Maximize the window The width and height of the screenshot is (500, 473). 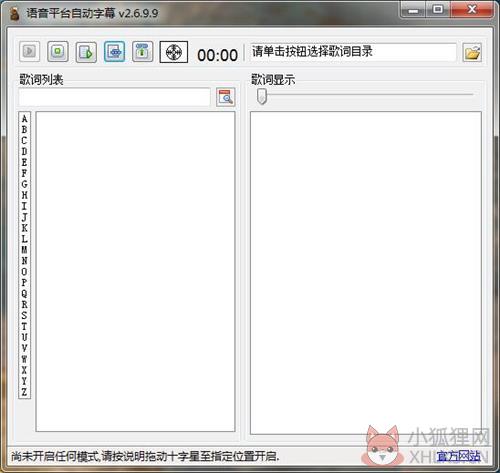click(x=438, y=10)
